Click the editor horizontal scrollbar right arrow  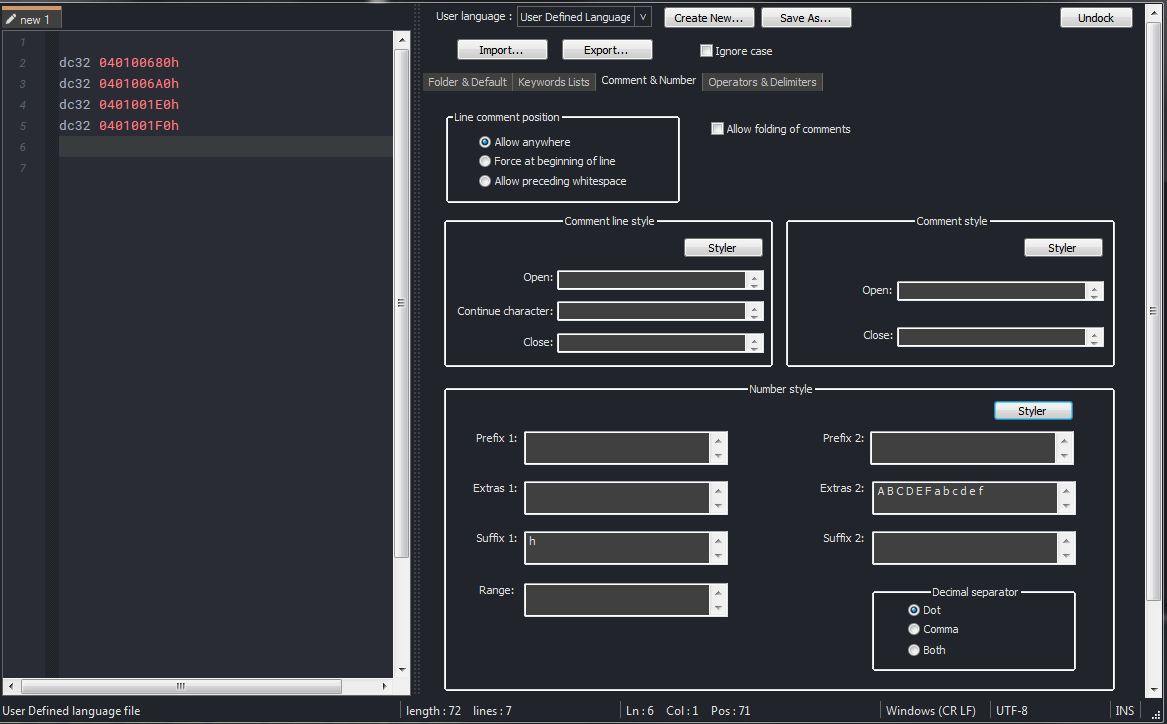point(384,686)
